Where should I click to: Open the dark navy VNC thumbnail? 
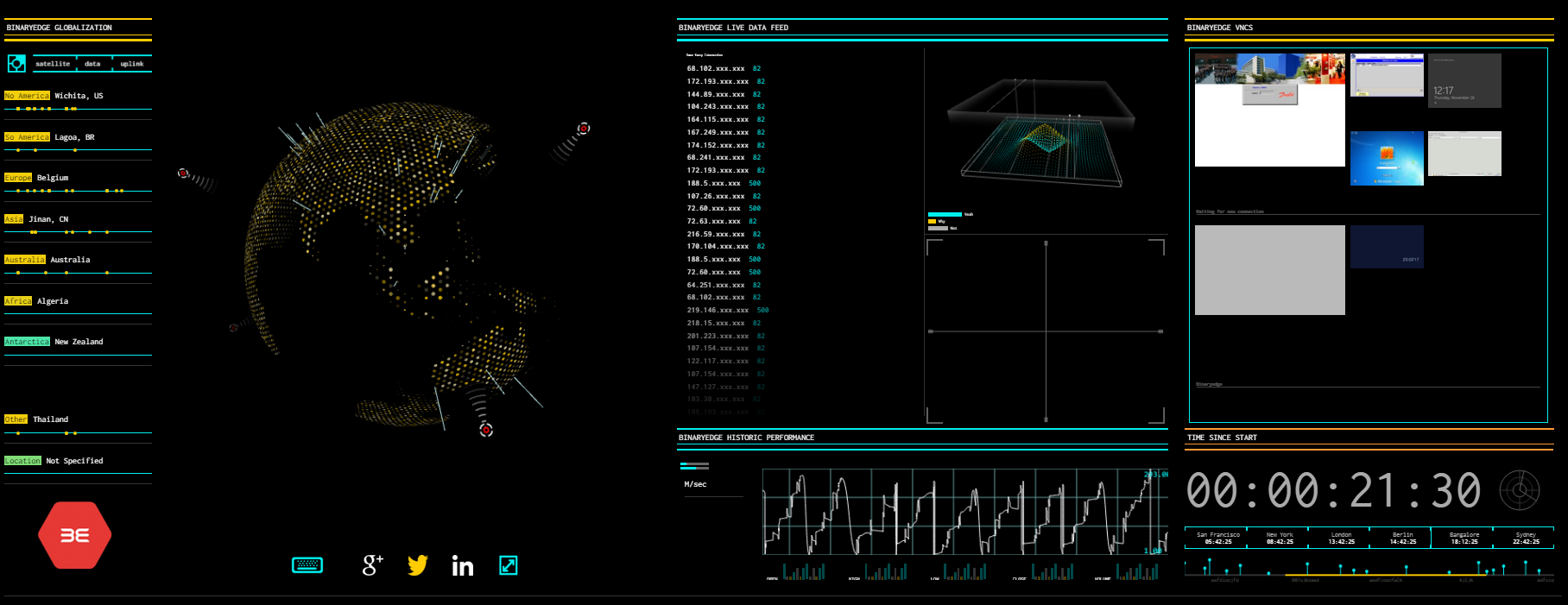point(1387,247)
